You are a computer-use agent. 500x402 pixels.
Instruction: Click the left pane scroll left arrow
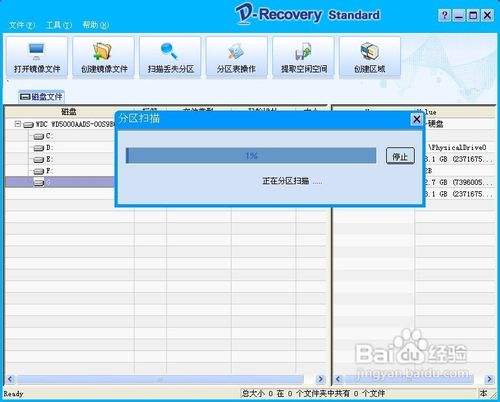(10, 379)
